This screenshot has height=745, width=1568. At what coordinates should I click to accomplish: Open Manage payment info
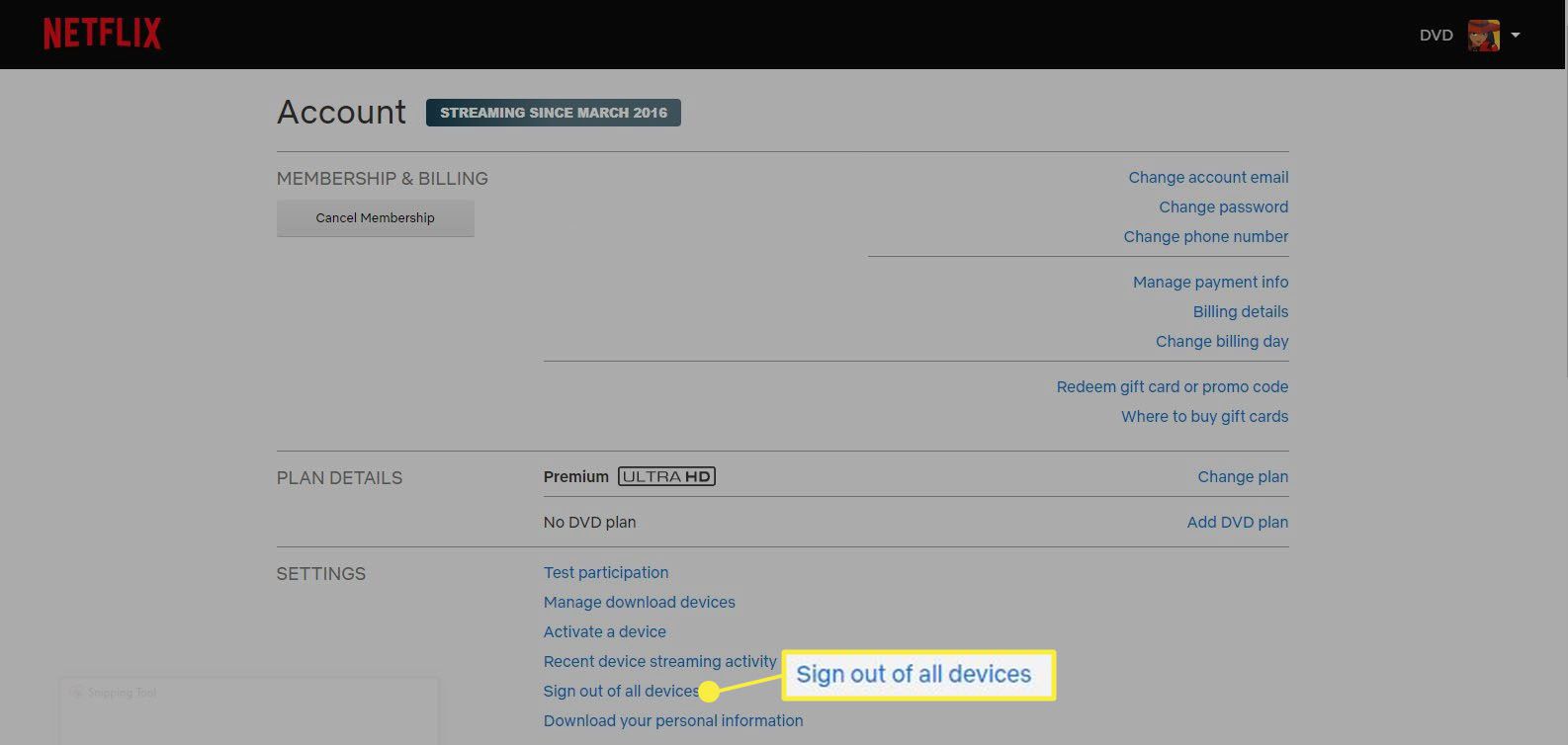coord(1210,283)
